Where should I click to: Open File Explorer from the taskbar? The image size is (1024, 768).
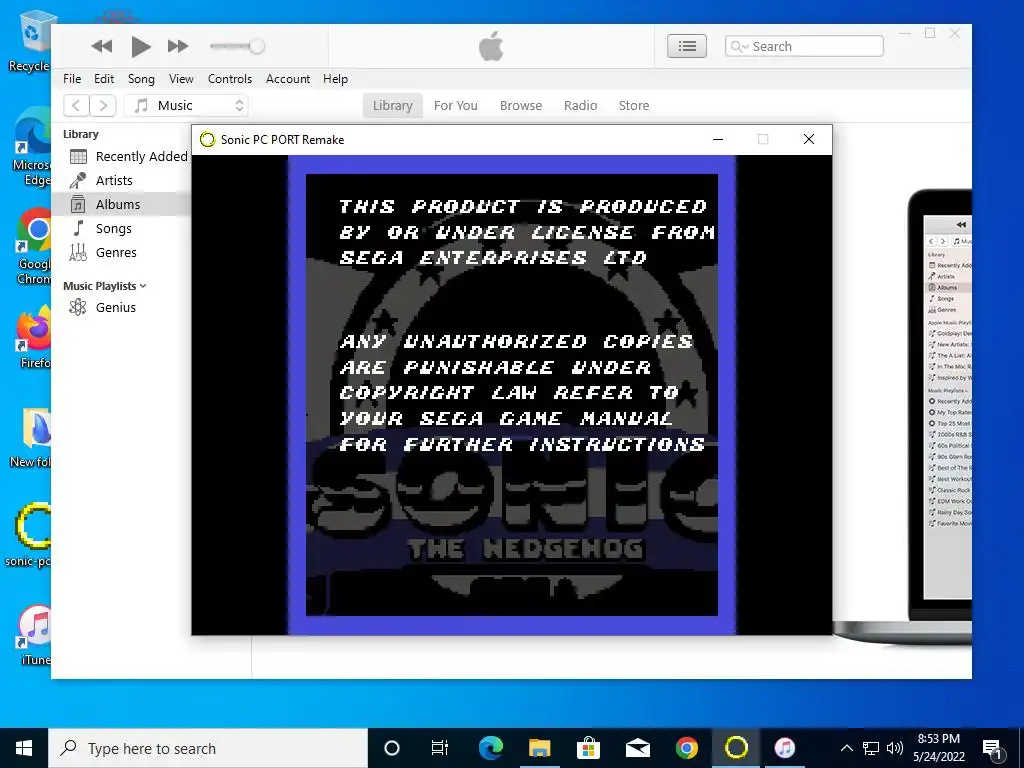point(539,748)
